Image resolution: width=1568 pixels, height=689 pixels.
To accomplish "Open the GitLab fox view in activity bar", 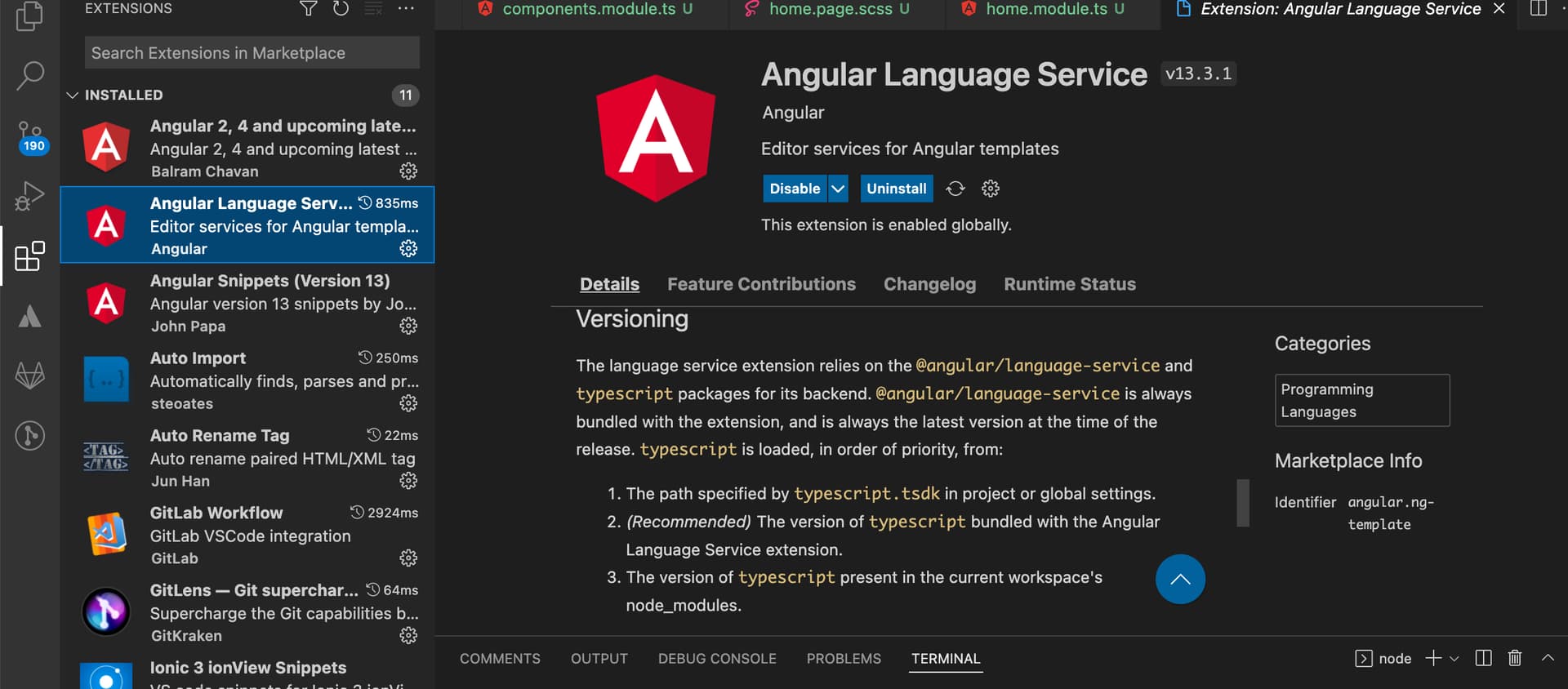I will [x=29, y=376].
